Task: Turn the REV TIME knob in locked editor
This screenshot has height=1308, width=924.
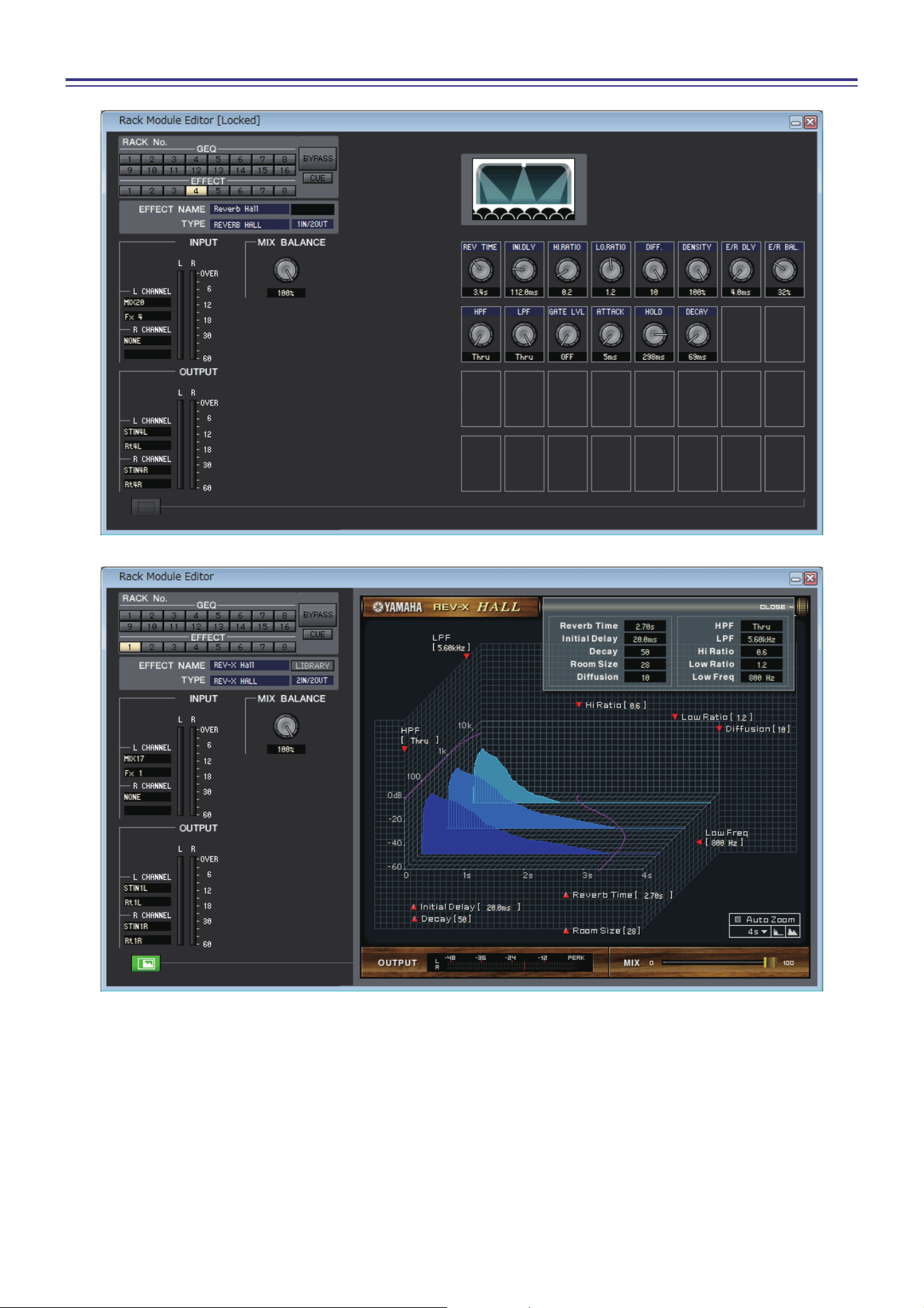Action: (x=481, y=270)
